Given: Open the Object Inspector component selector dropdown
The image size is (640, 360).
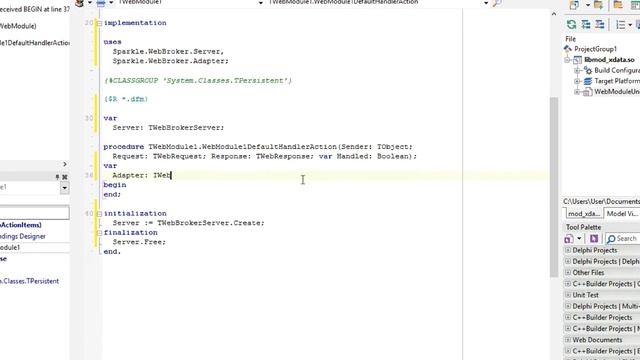Looking at the screenshot, I should pyautogui.click(x=64, y=188).
